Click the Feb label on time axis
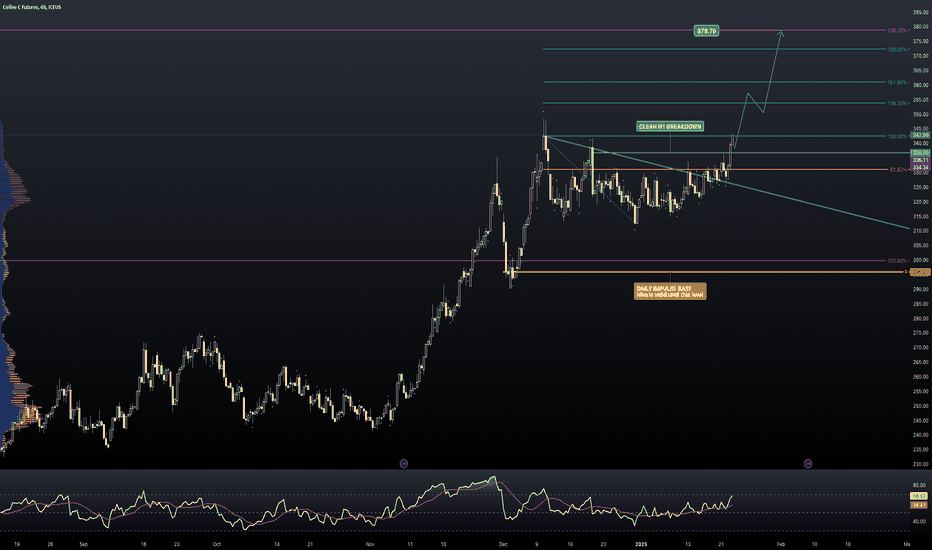 tap(781, 544)
